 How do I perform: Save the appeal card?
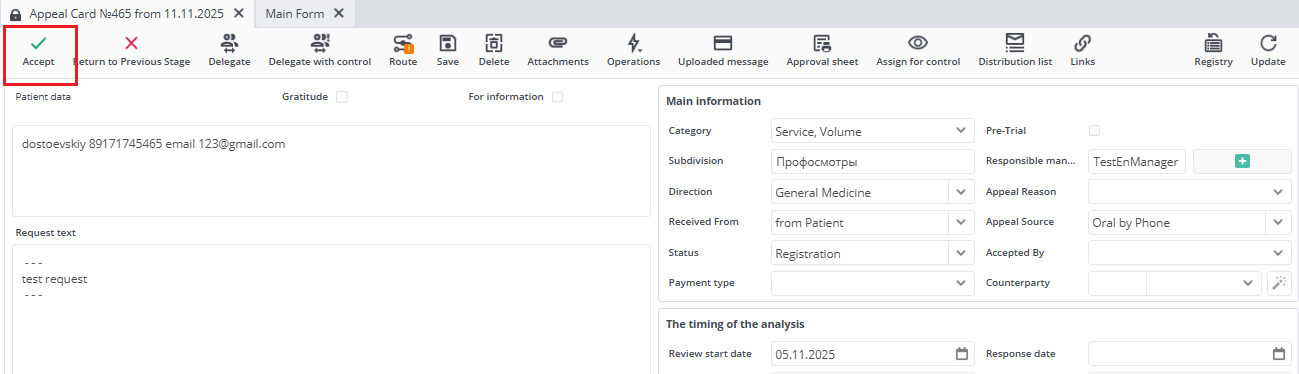pyautogui.click(x=448, y=43)
